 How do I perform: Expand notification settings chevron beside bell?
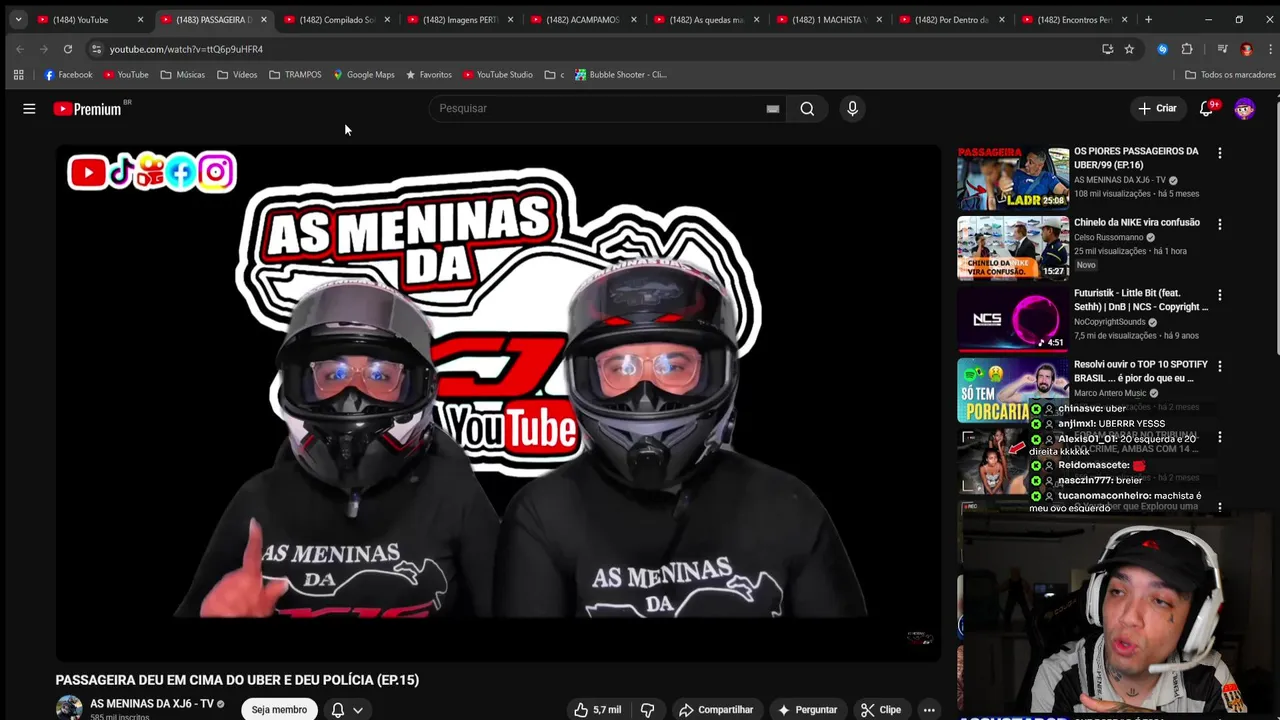pos(357,710)
